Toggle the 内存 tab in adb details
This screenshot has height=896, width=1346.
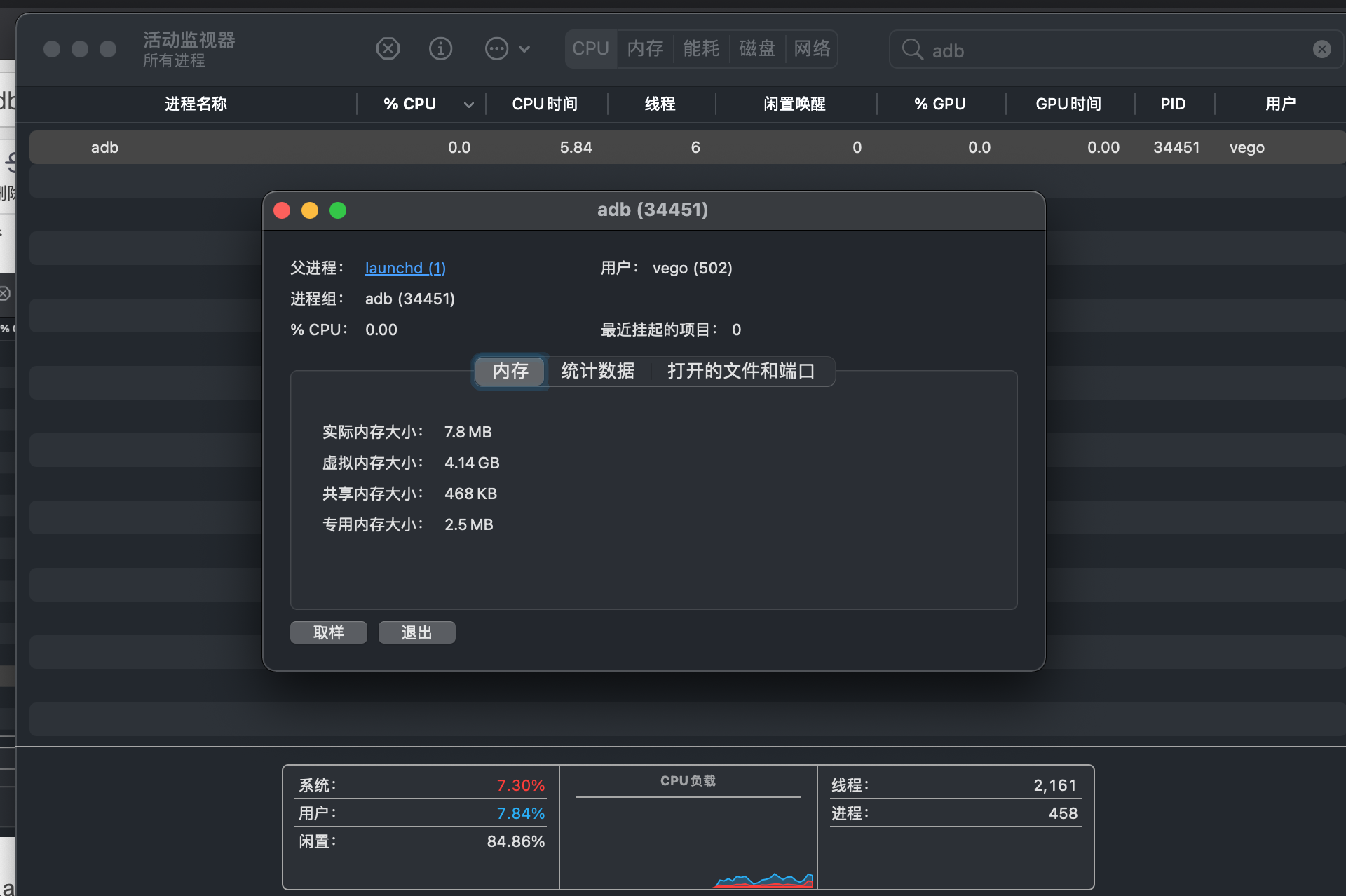click(510, 372)
